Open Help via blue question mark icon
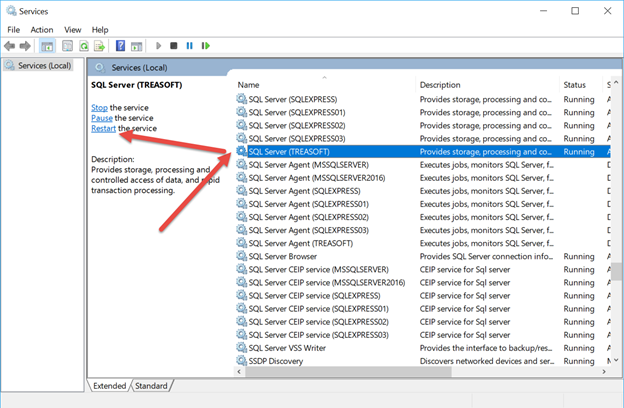Image resolution: width=624 pixels, height=408 pixels. pyautogui.click(x=120, y=46)
